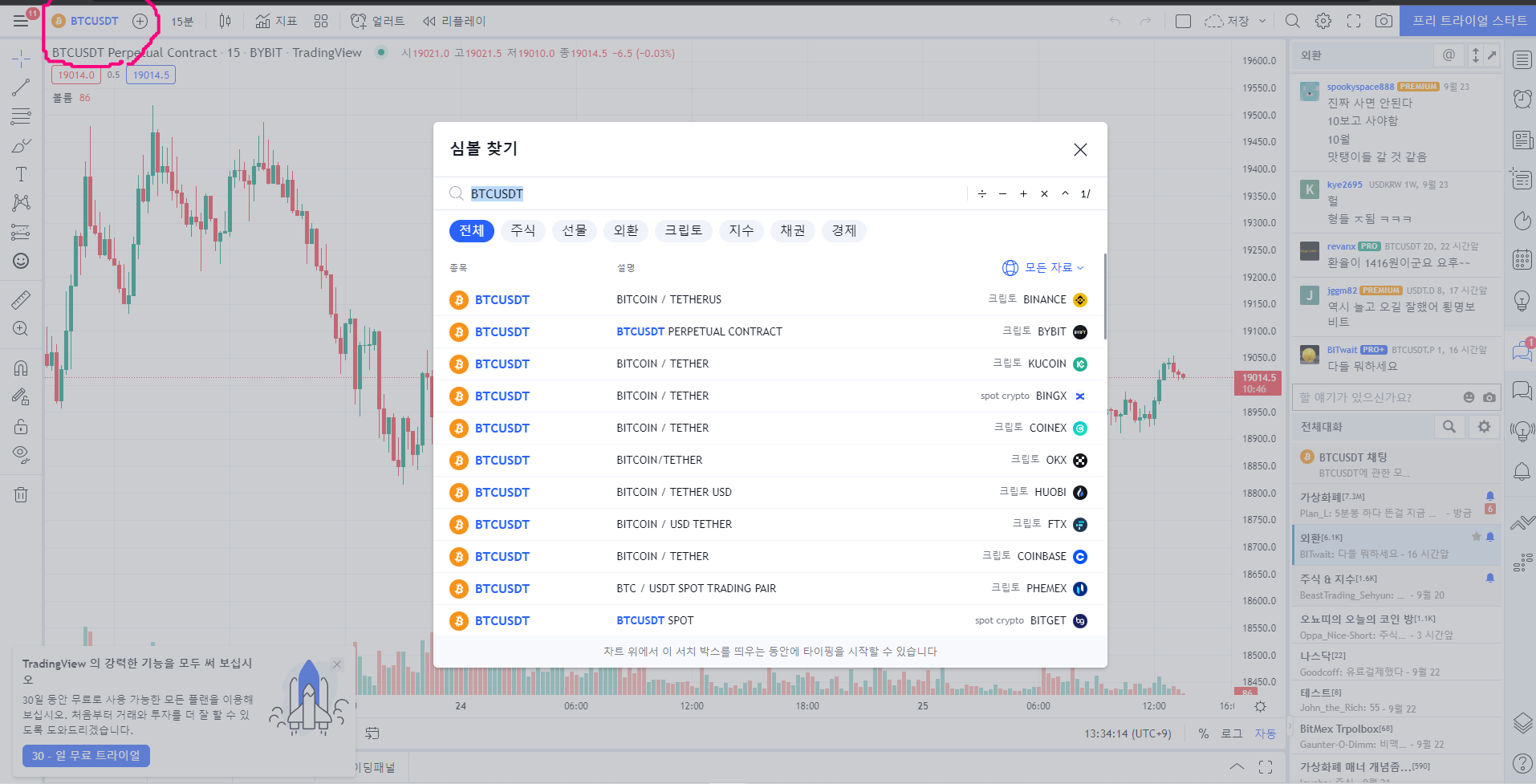Toggle 자동 auto scale

pos(1266,733)
